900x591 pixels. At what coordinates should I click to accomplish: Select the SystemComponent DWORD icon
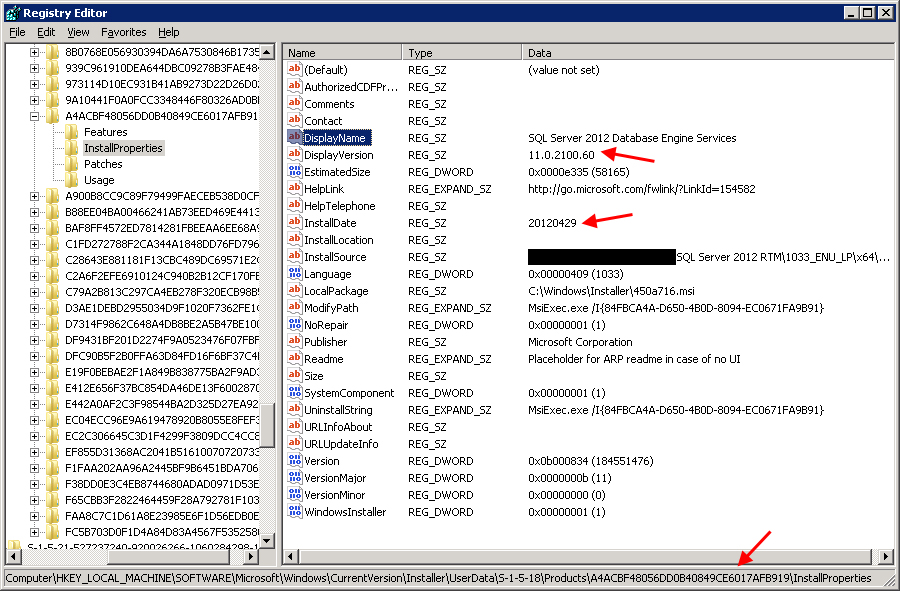(x=294, y=392)
